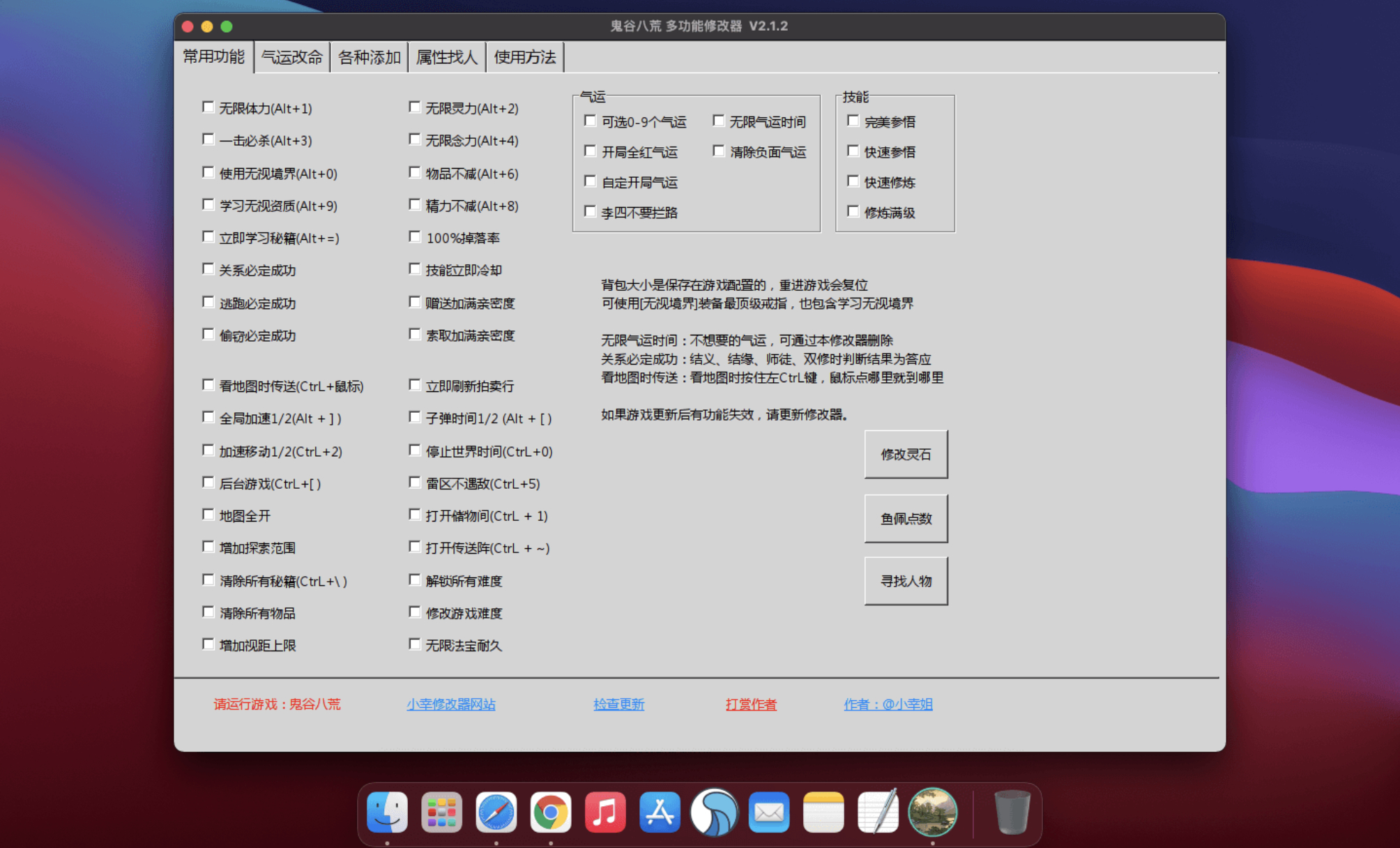This screenshot has height=848, width=1400.
Task: Open the 检查更新 link
Action: click(x=618, y=704)
